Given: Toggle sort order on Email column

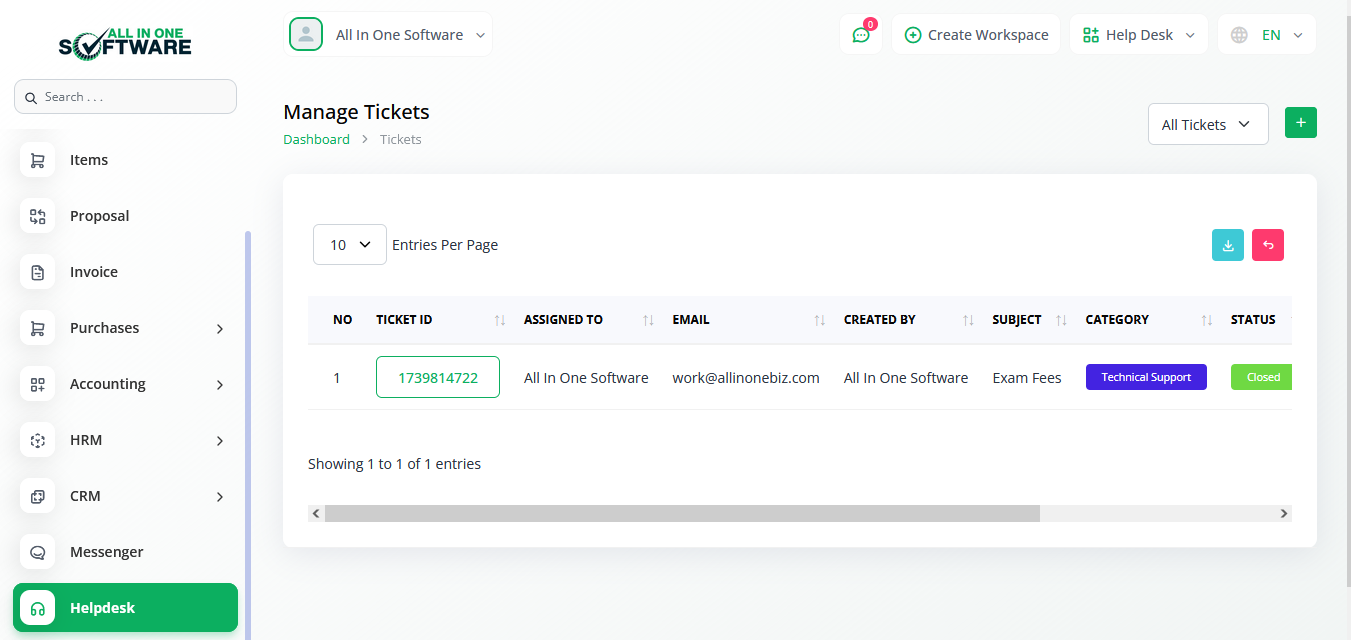Looking at the screenshot, I should coord(819,320).
